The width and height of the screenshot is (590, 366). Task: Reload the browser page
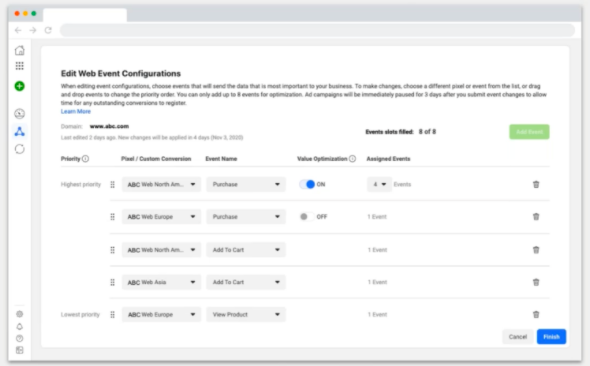[48, 30]
